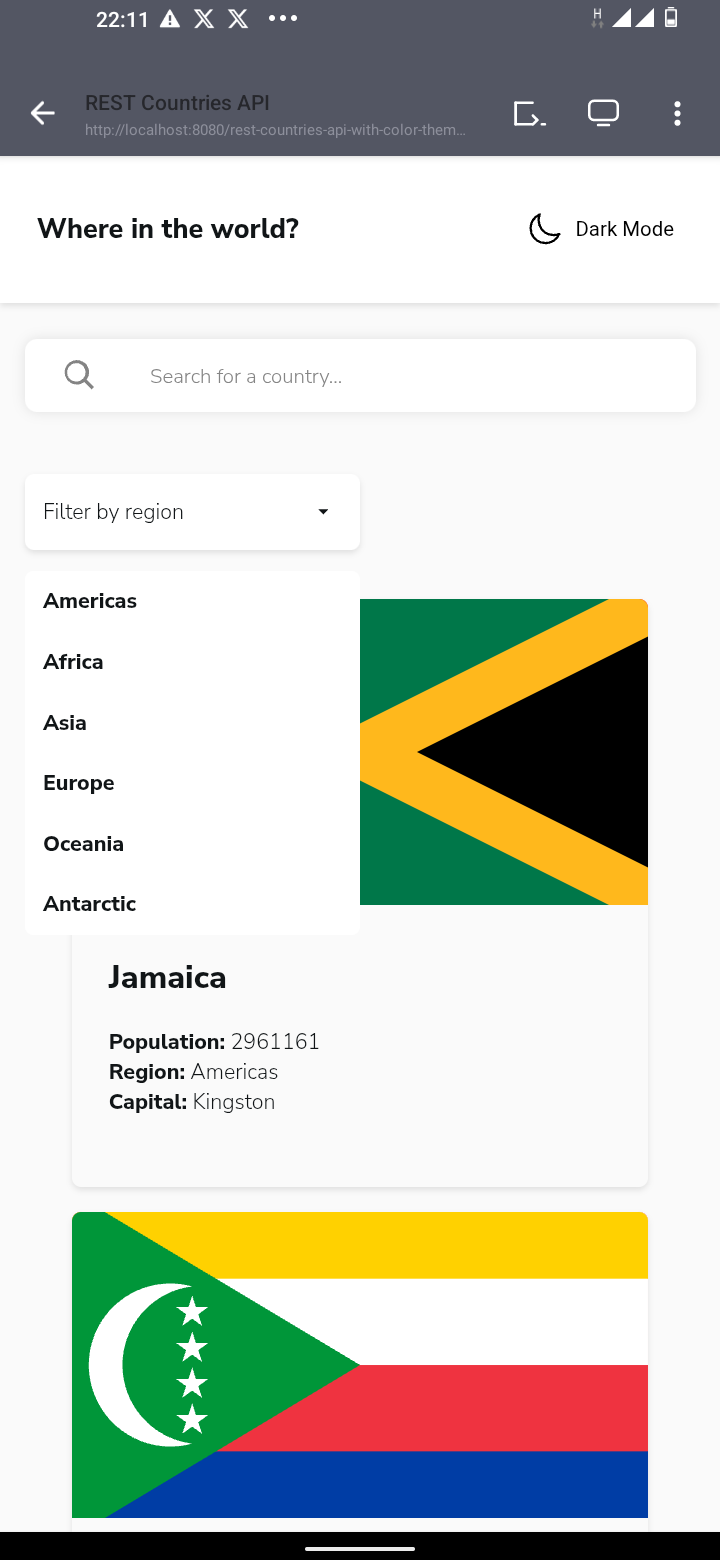
Task: Tap the battery status icon
Action: 671,18
